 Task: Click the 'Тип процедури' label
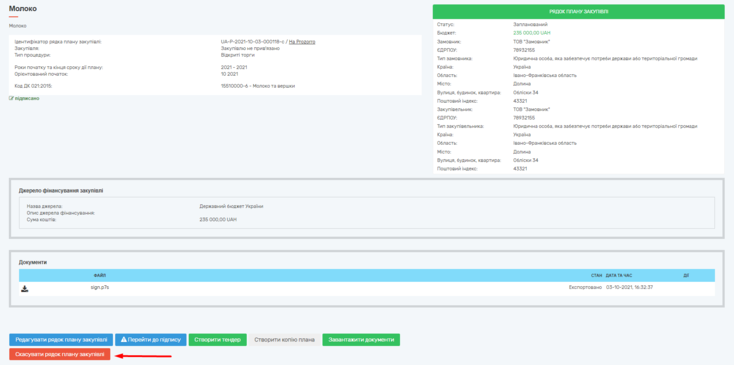coord(32,55)
